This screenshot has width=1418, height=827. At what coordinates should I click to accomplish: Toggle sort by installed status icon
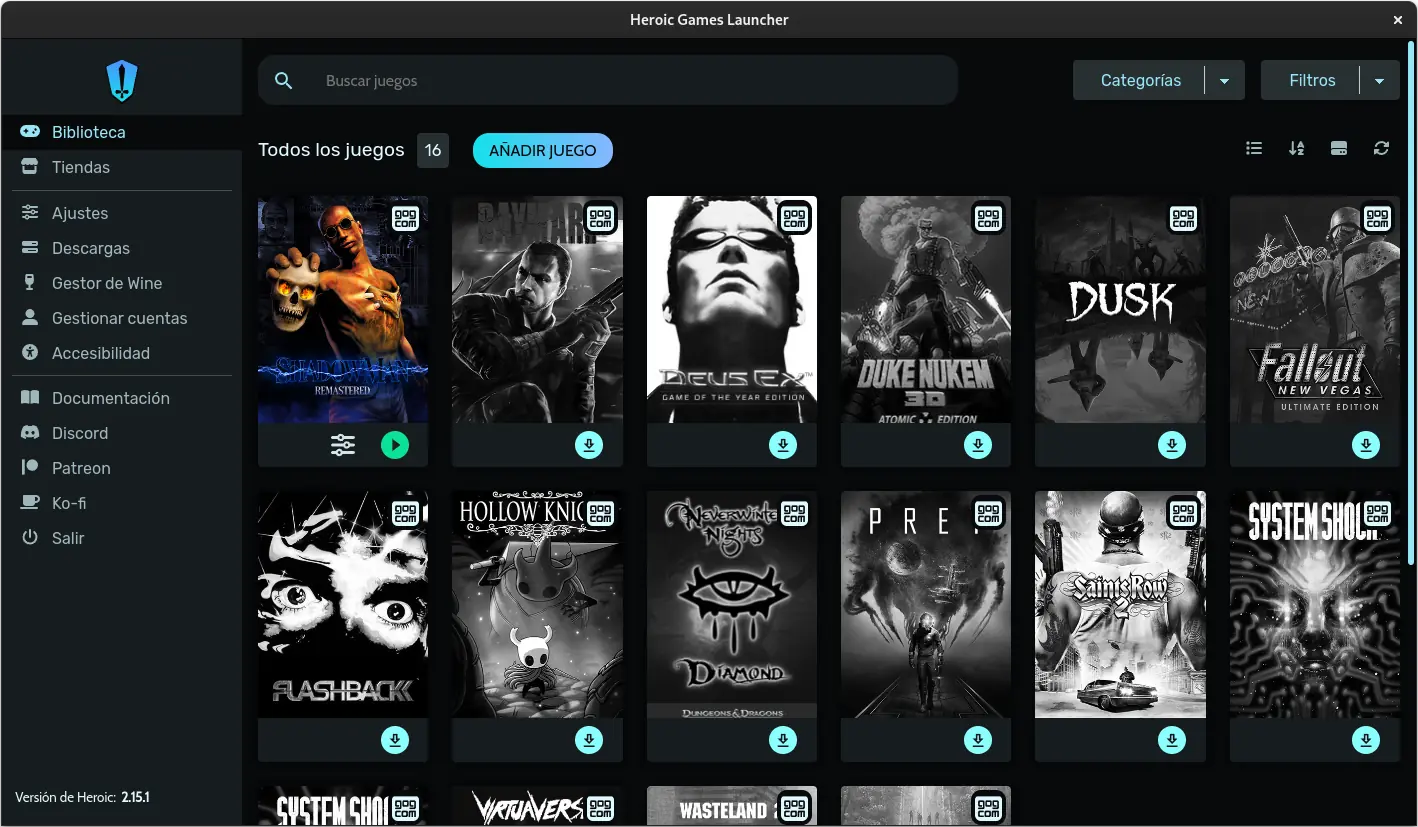(1339, 148)
